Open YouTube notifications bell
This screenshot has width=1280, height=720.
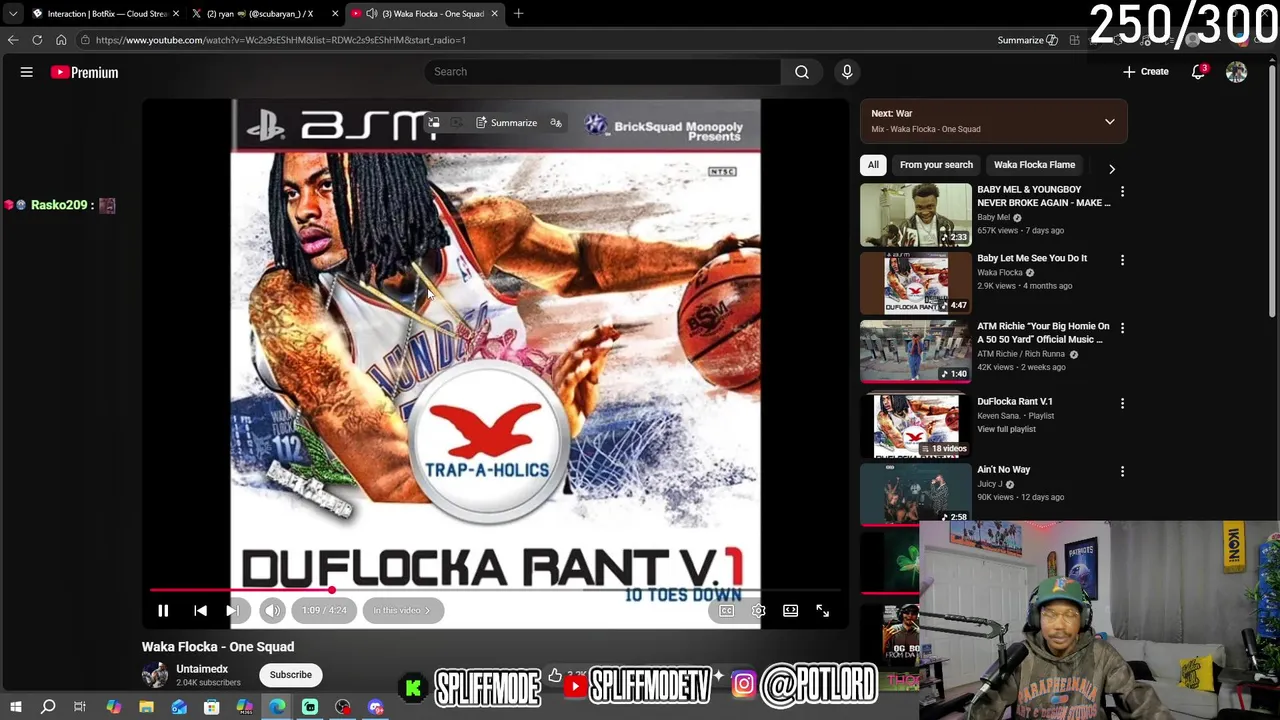[x=1198, y=72]
